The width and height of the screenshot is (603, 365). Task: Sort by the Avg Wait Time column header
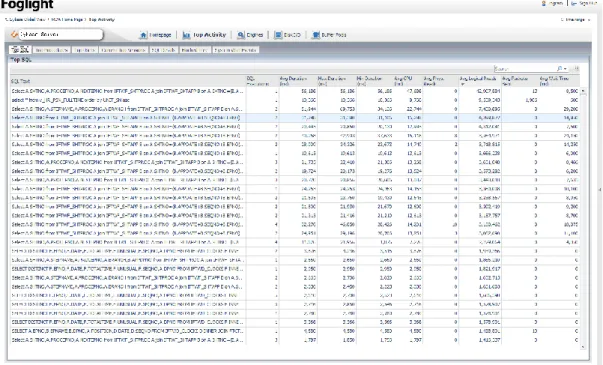pos(559,81)
